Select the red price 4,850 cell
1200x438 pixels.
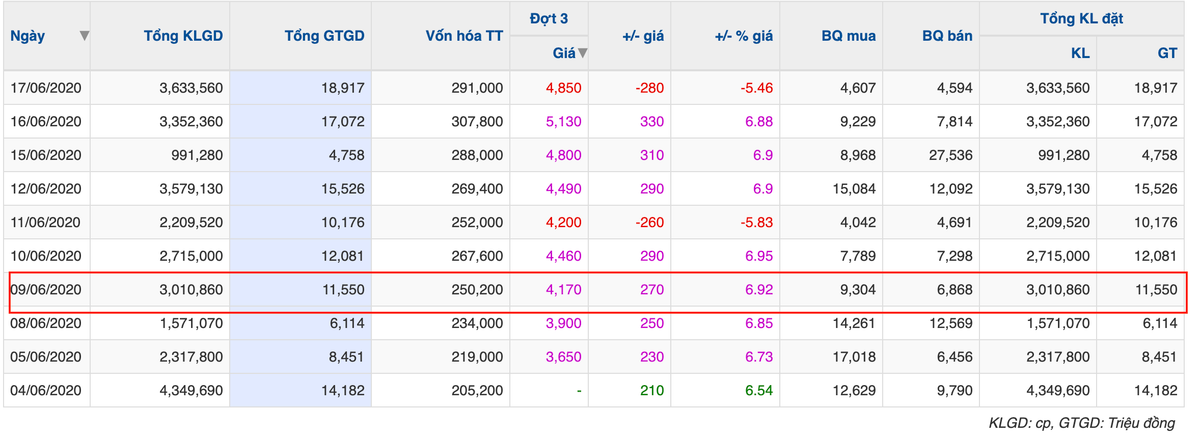pyautogui.click(x=563, y=88)
